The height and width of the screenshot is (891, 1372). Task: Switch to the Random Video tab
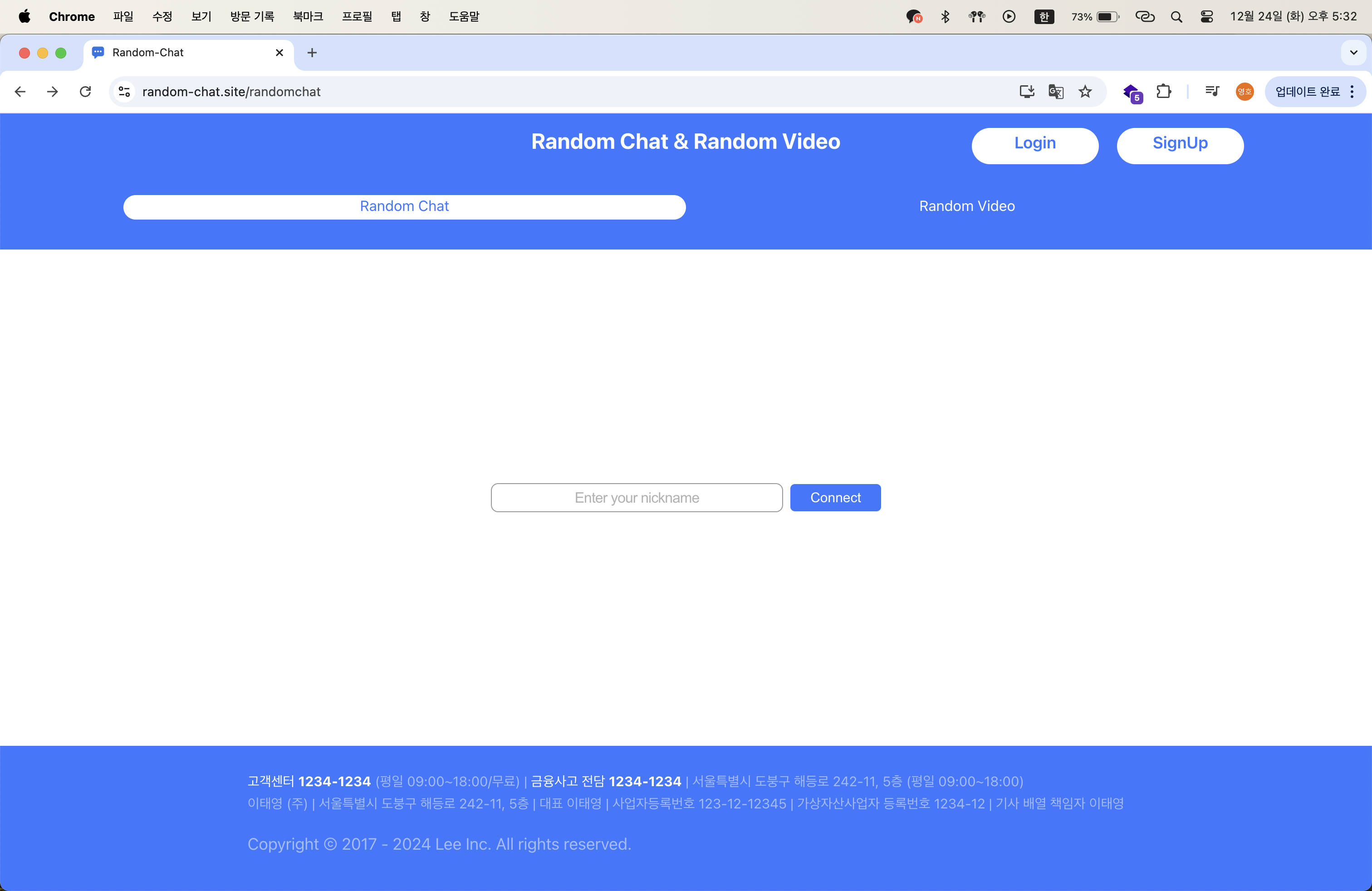click(x=967, y=206)
